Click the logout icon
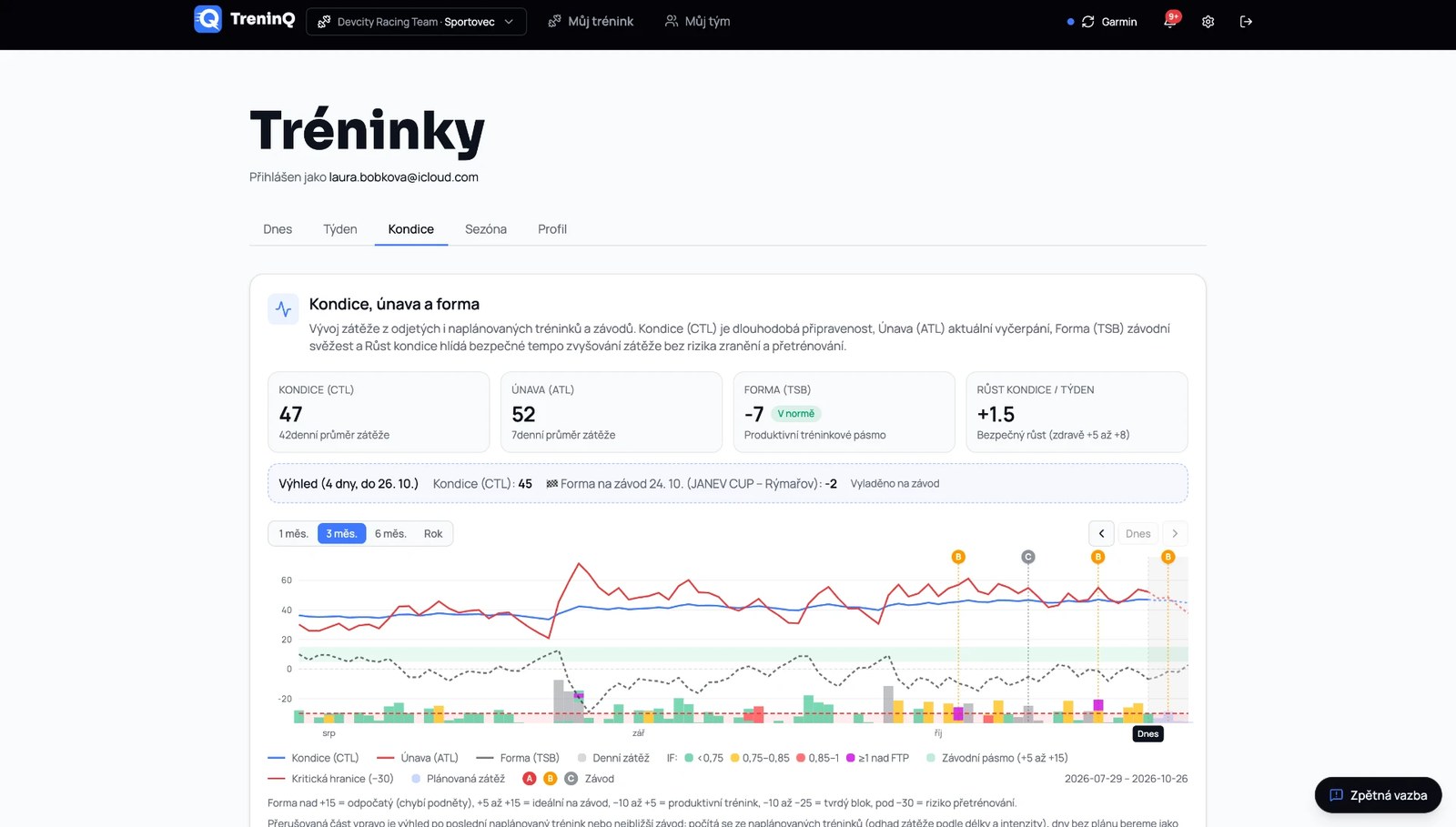 tap(1246, 22)
